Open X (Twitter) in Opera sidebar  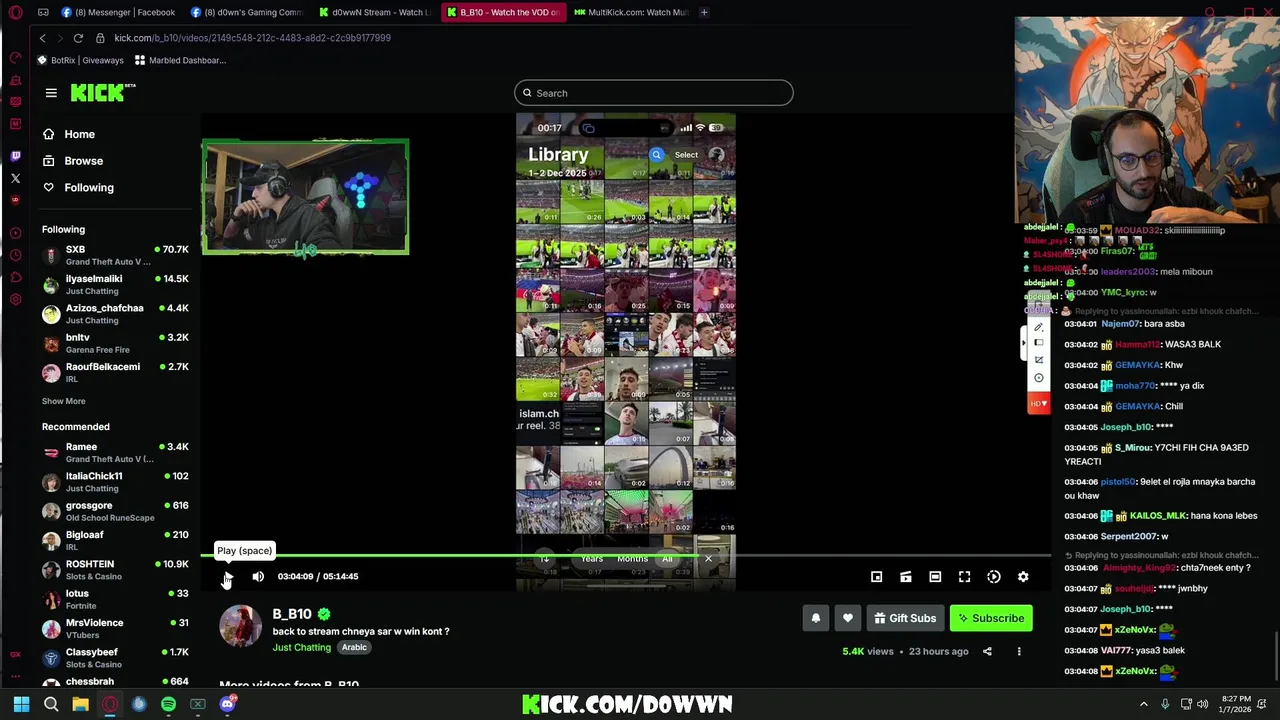(15, 178)
